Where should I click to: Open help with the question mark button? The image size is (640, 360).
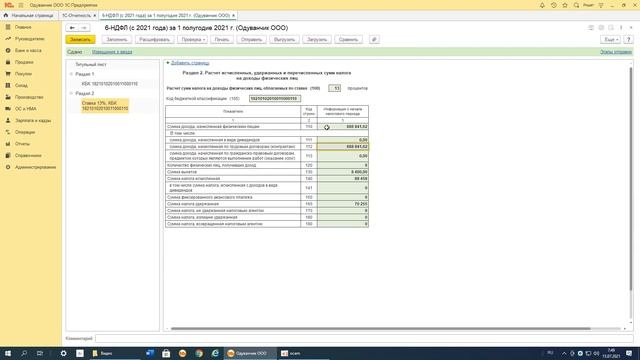629,40
